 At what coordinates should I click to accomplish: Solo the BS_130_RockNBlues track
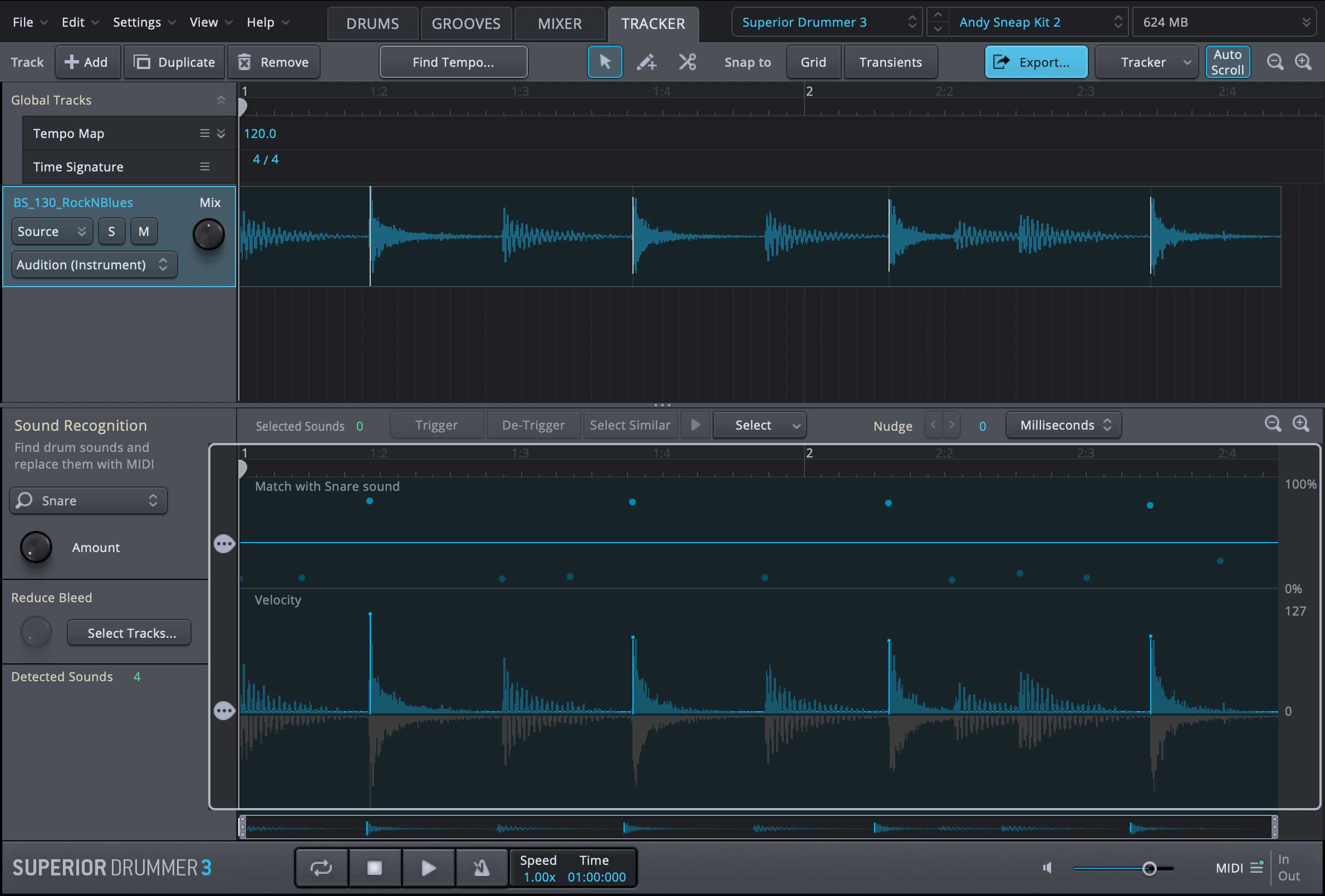point(111,232)
